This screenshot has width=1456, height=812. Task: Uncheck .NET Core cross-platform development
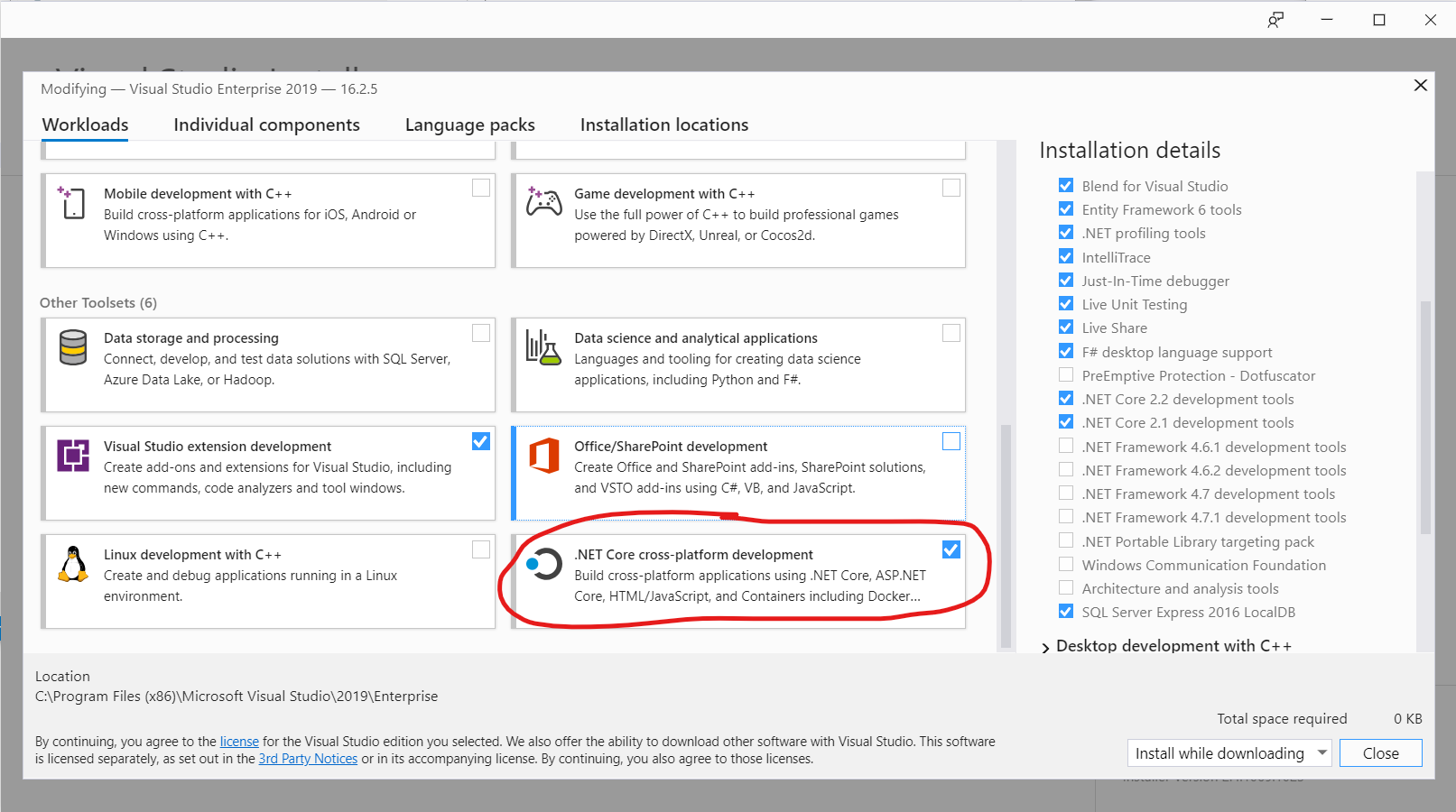coord(951,549)
